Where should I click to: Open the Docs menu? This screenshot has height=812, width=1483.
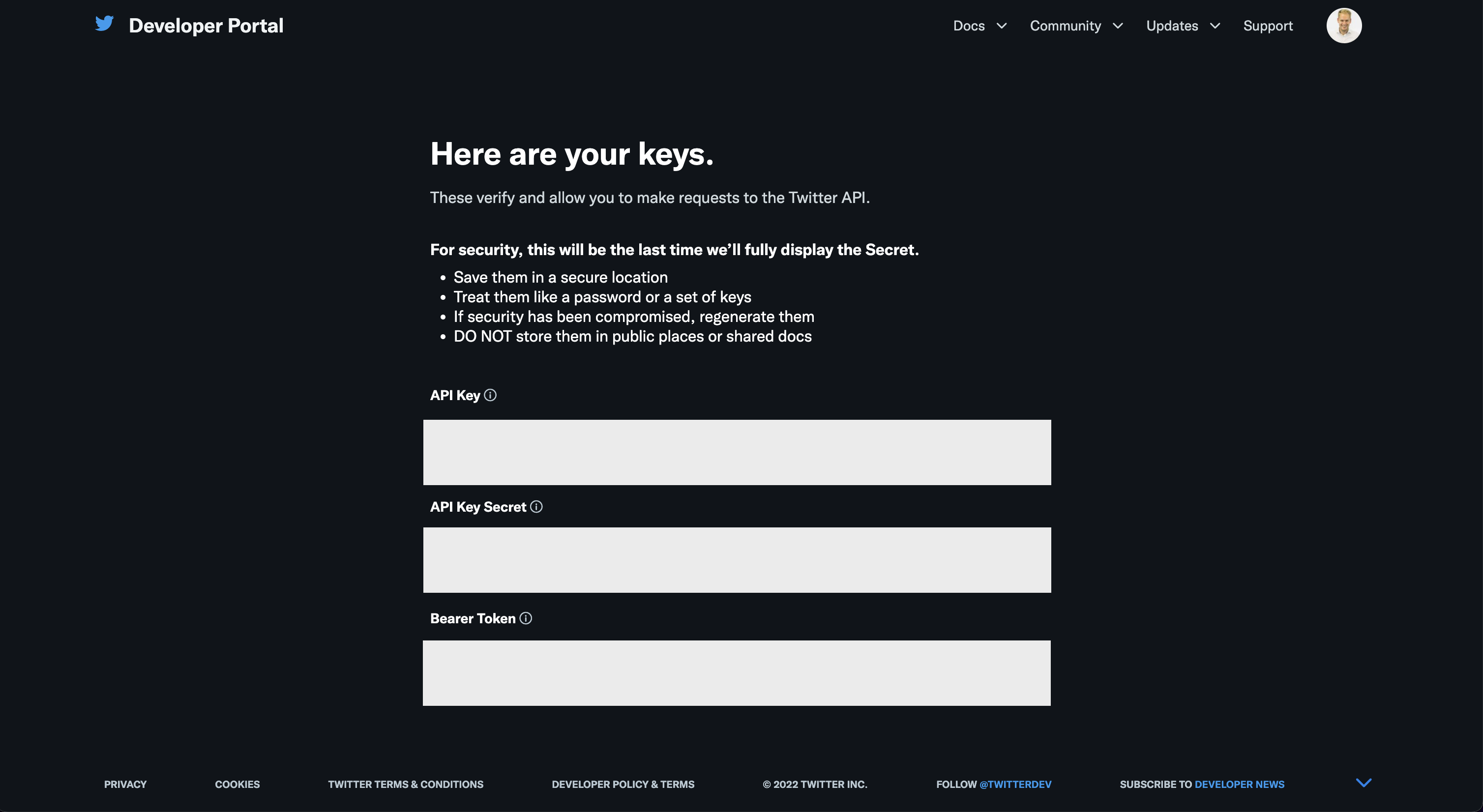tap(969, 26)
